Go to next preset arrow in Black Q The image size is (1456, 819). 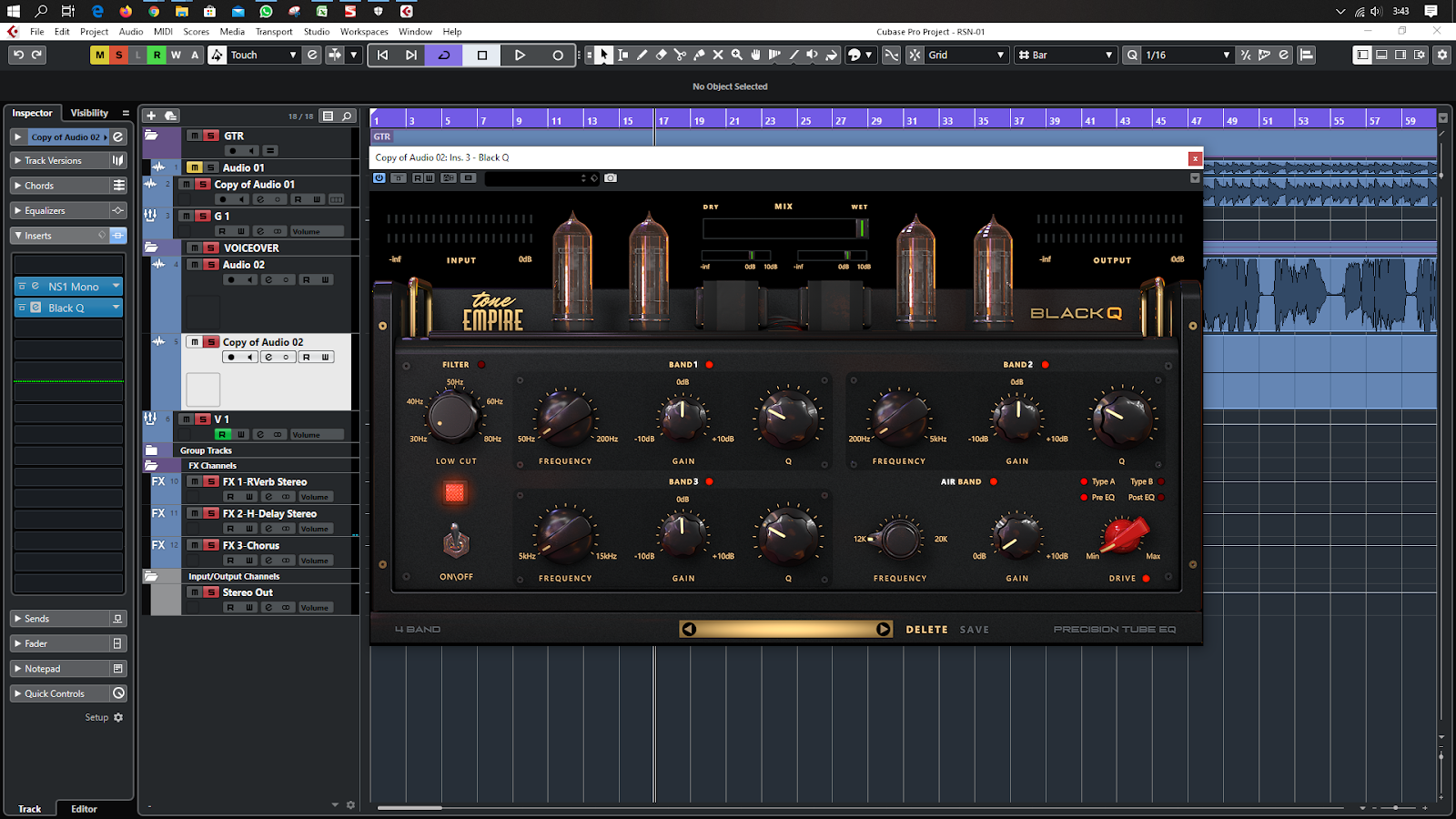point(883,629)
